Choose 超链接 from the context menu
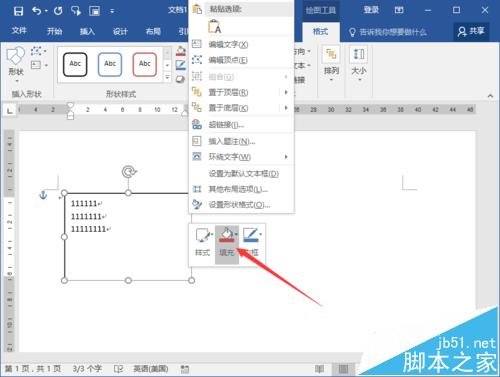 pos(241,125)
